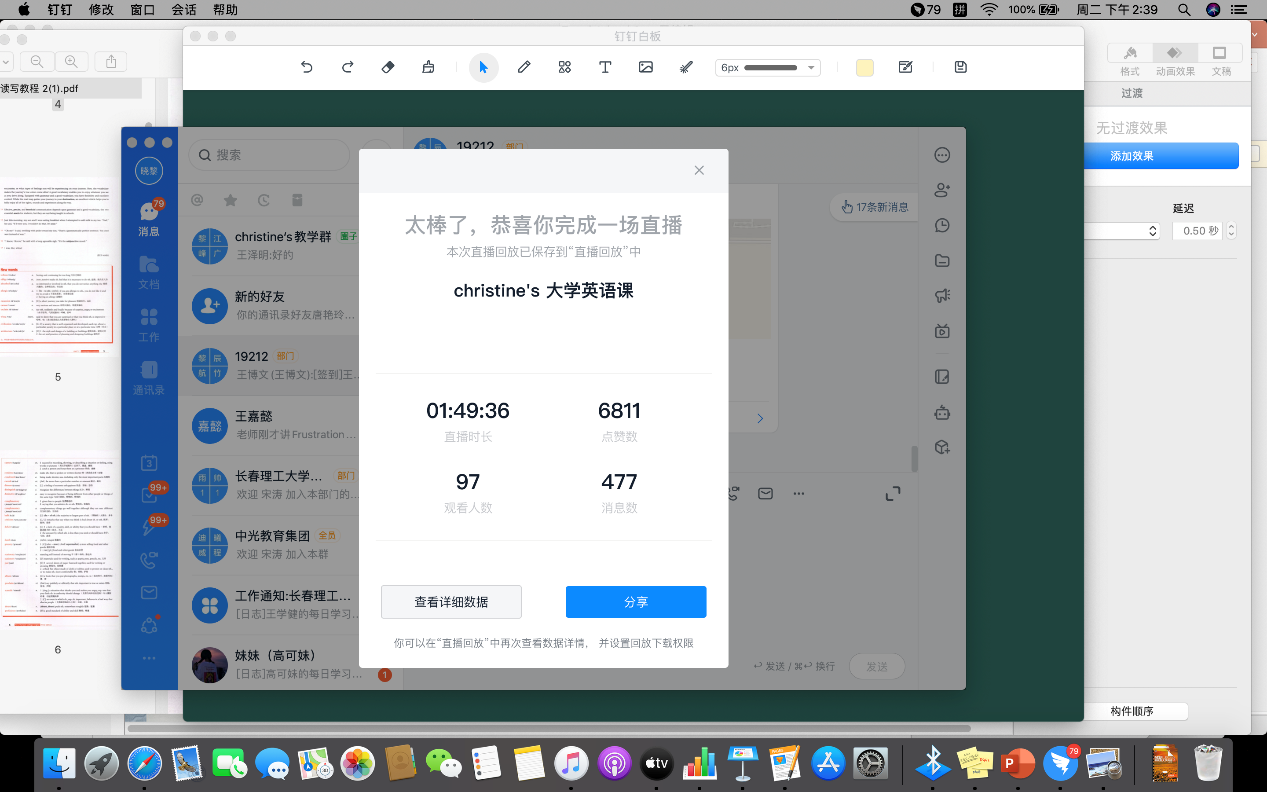Open the shapes tool in whiteboard toolbar

(565, 67)
